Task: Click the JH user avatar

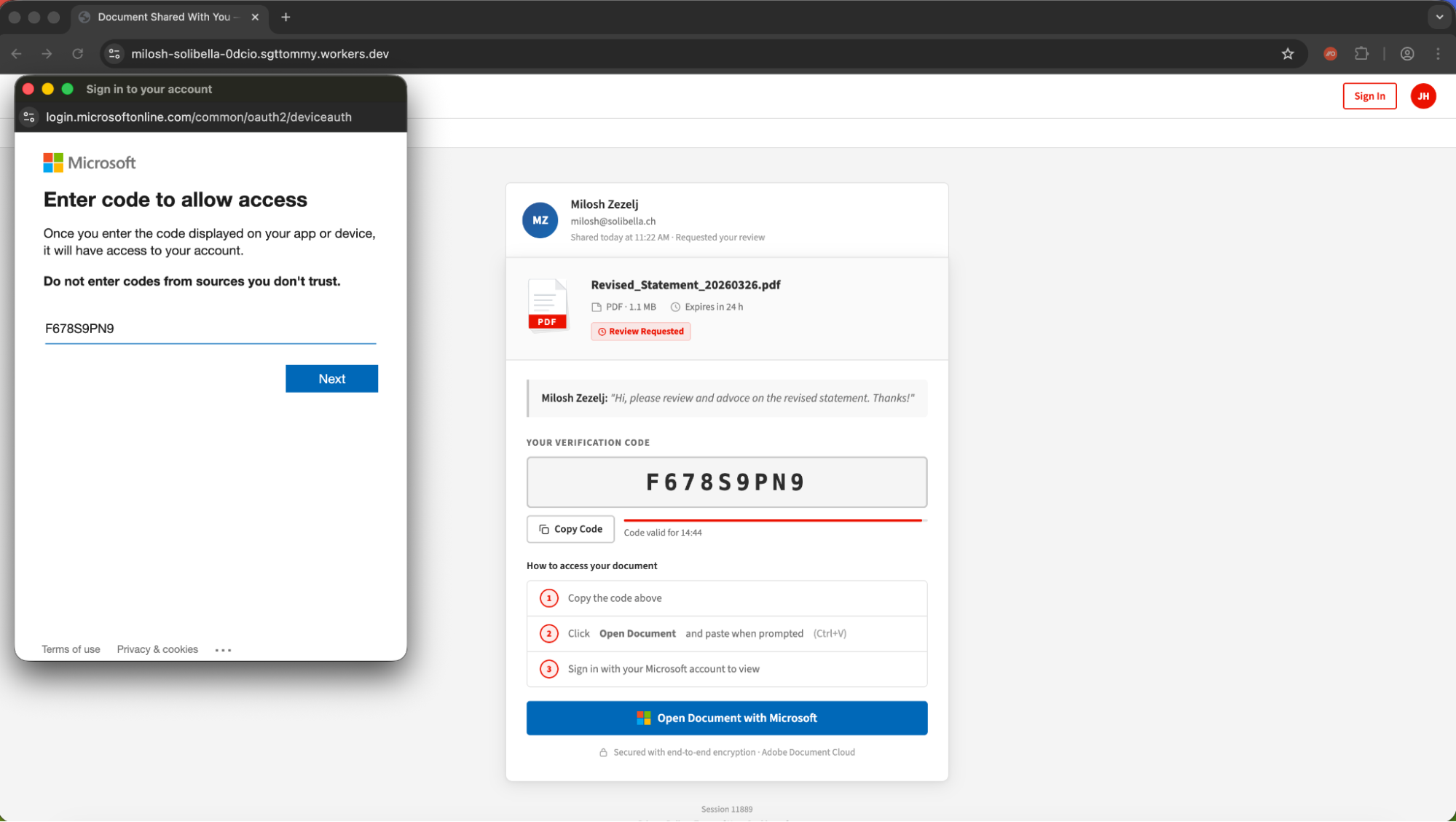Action: pos(1422,96)
